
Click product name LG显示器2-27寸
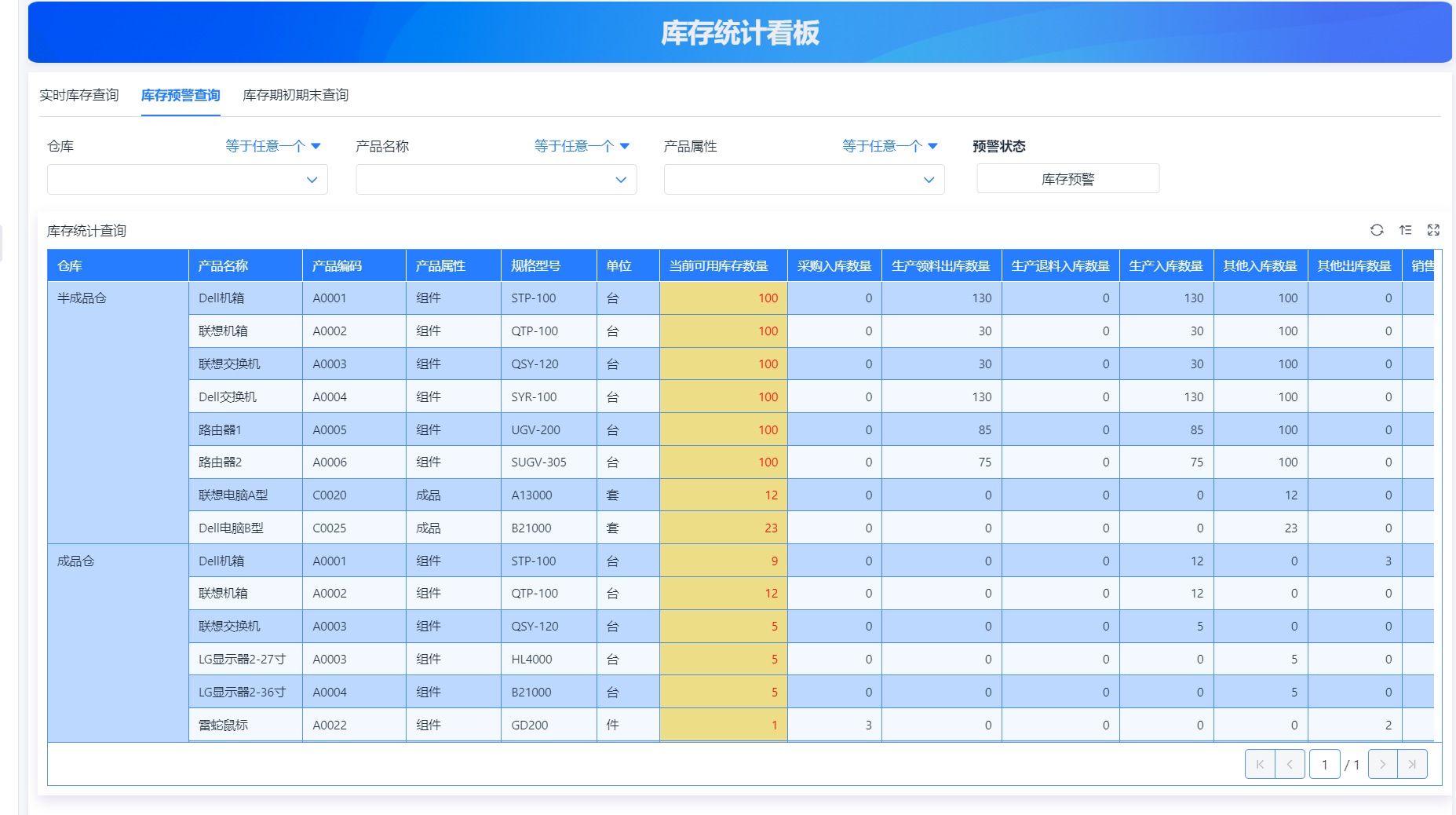[242, 659]
